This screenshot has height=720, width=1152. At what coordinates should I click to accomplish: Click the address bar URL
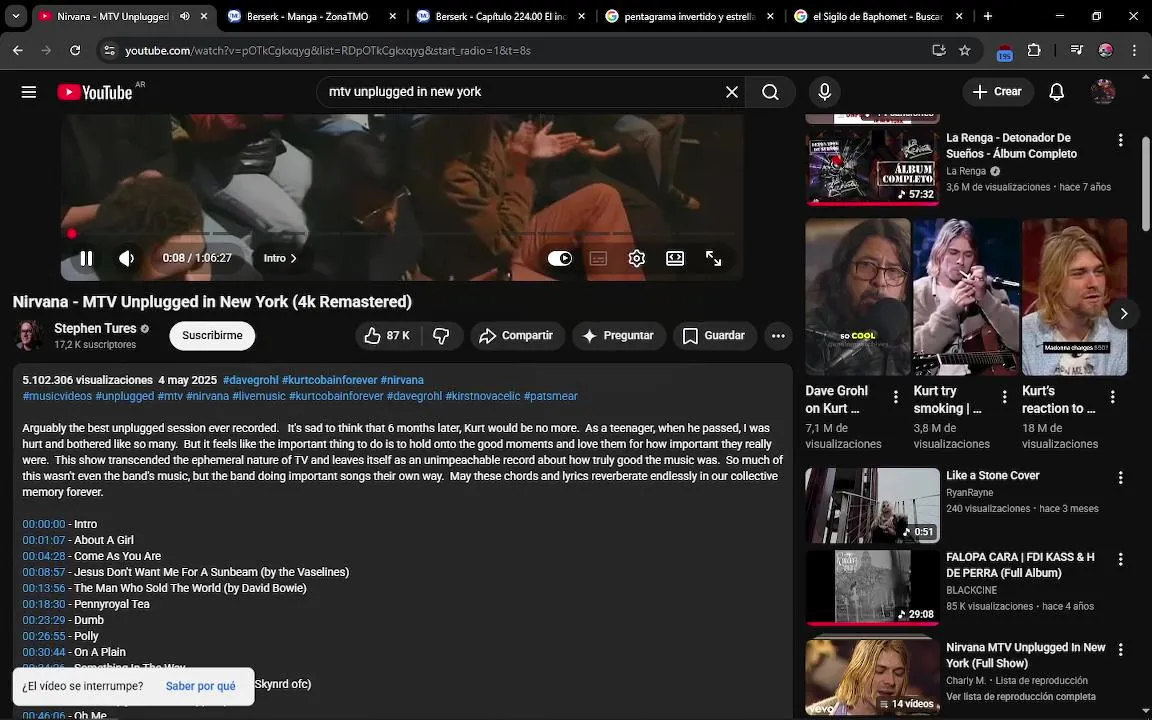tap(328, 51)
